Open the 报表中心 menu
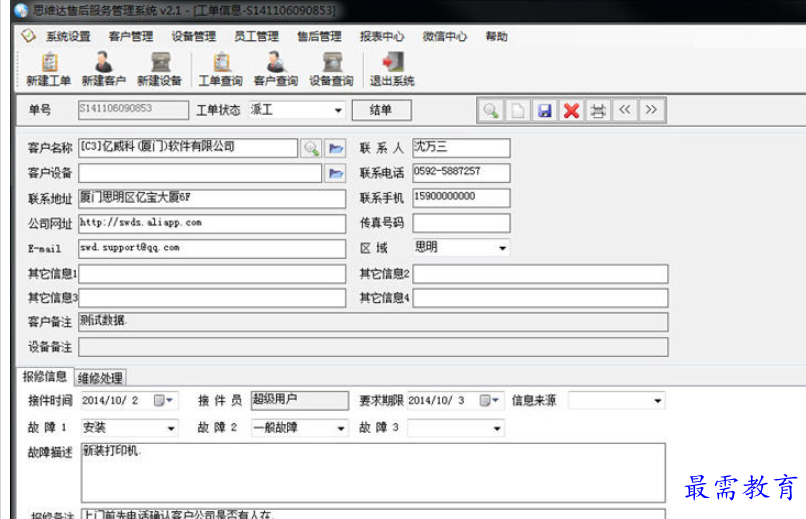806x519 pixels. (381, 36)
